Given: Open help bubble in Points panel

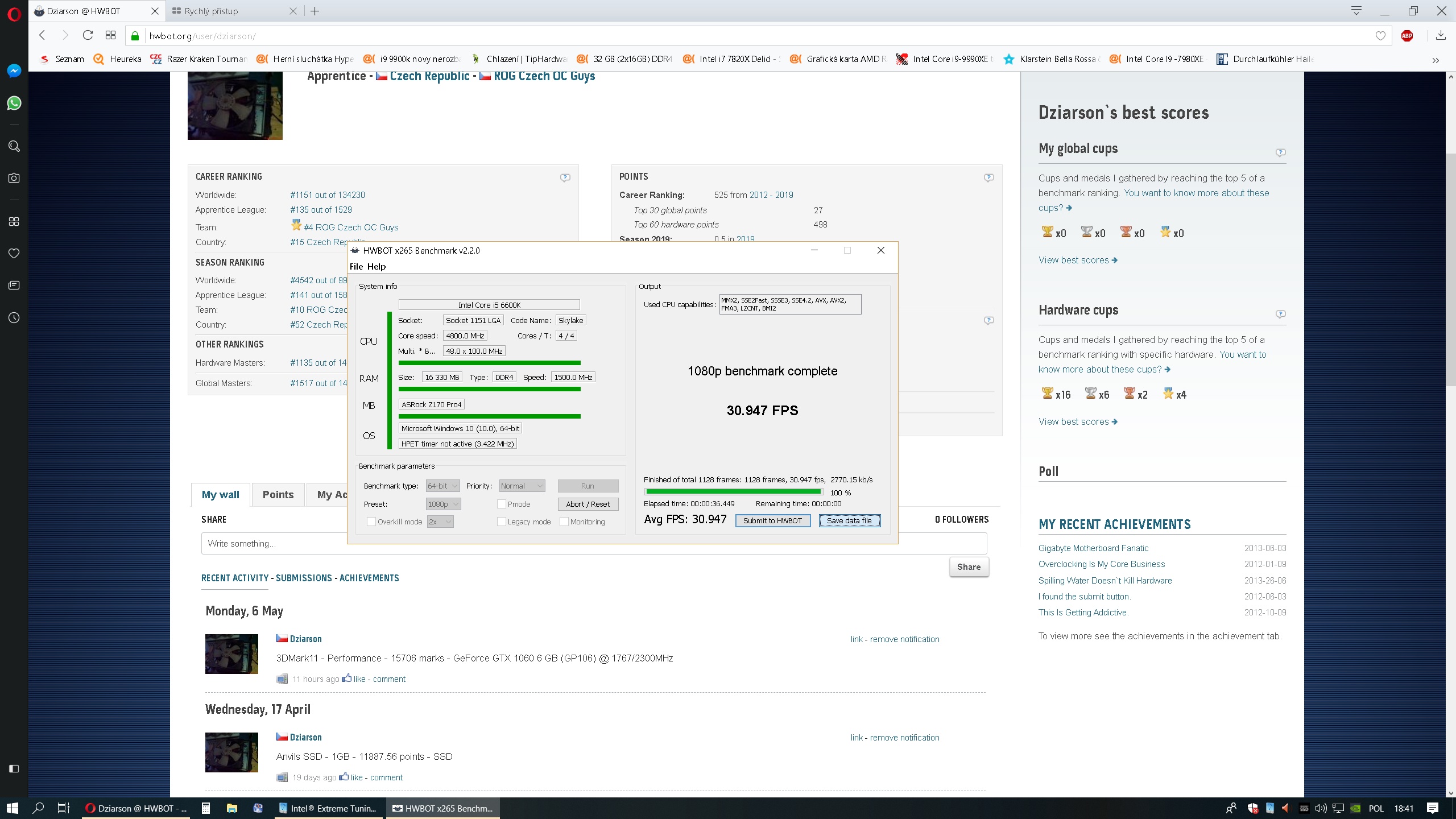Looking at the screenshot, I should coord(989,177).
